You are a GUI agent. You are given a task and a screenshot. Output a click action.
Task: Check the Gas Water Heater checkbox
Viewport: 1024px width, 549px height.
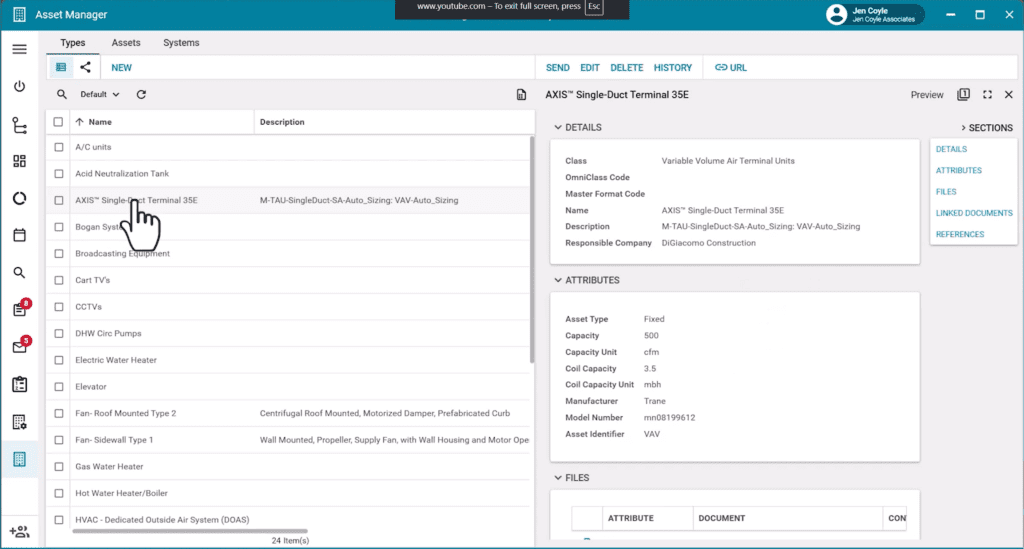click(59, 467)
